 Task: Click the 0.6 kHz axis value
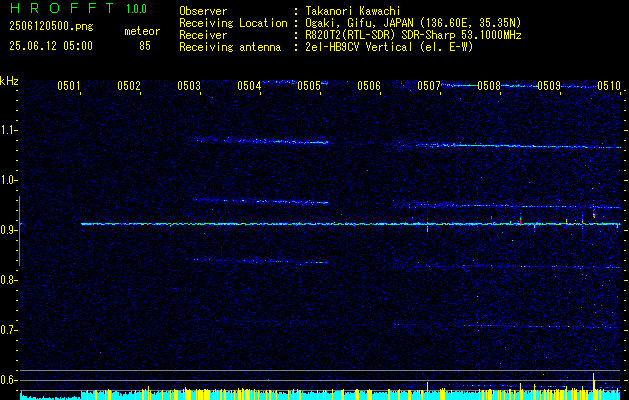point(8,380)
